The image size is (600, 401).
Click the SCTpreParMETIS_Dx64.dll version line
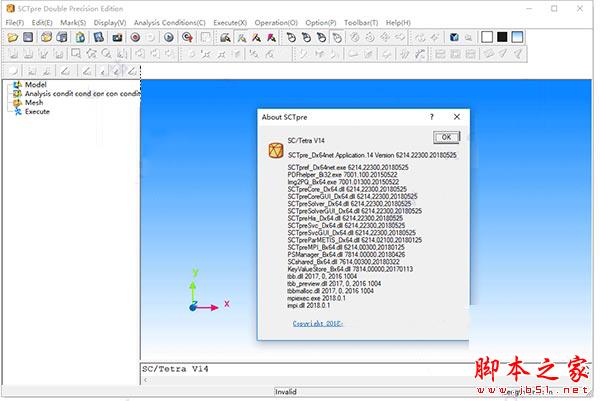355,240
